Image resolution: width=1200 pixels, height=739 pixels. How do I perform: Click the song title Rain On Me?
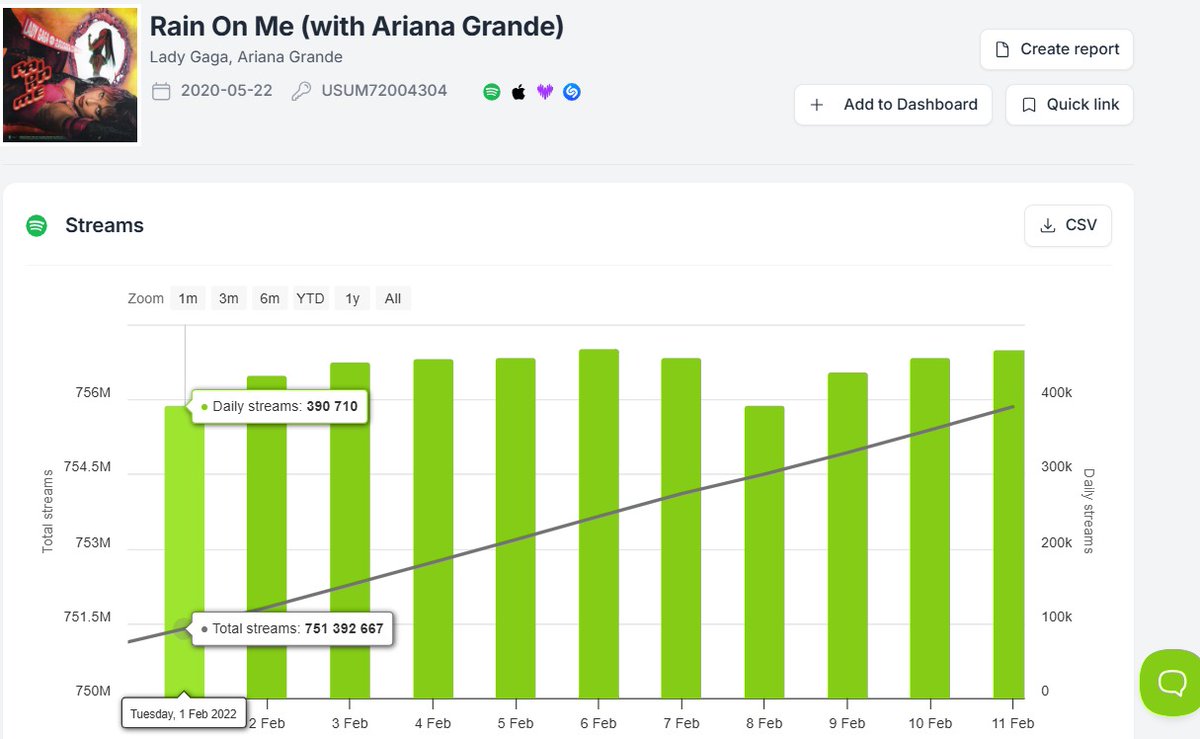point(356,26)
